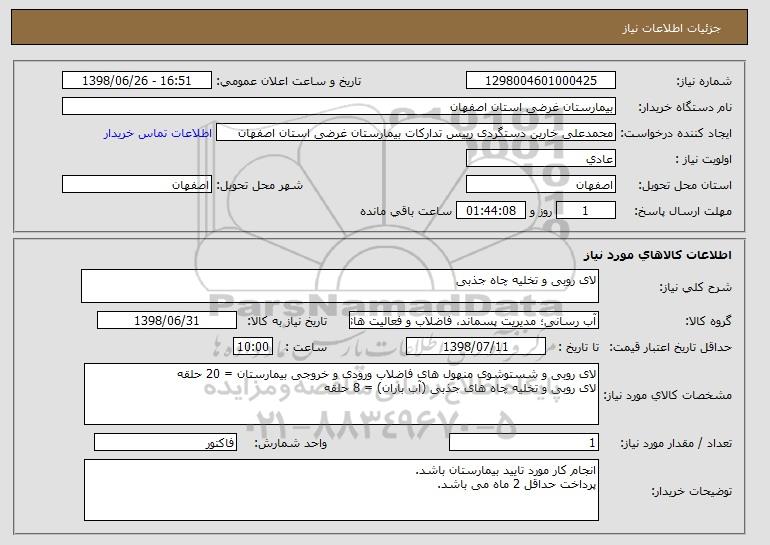Click the remaining days field showing 1
Screen dimensions: 770x545
point(585,211)
